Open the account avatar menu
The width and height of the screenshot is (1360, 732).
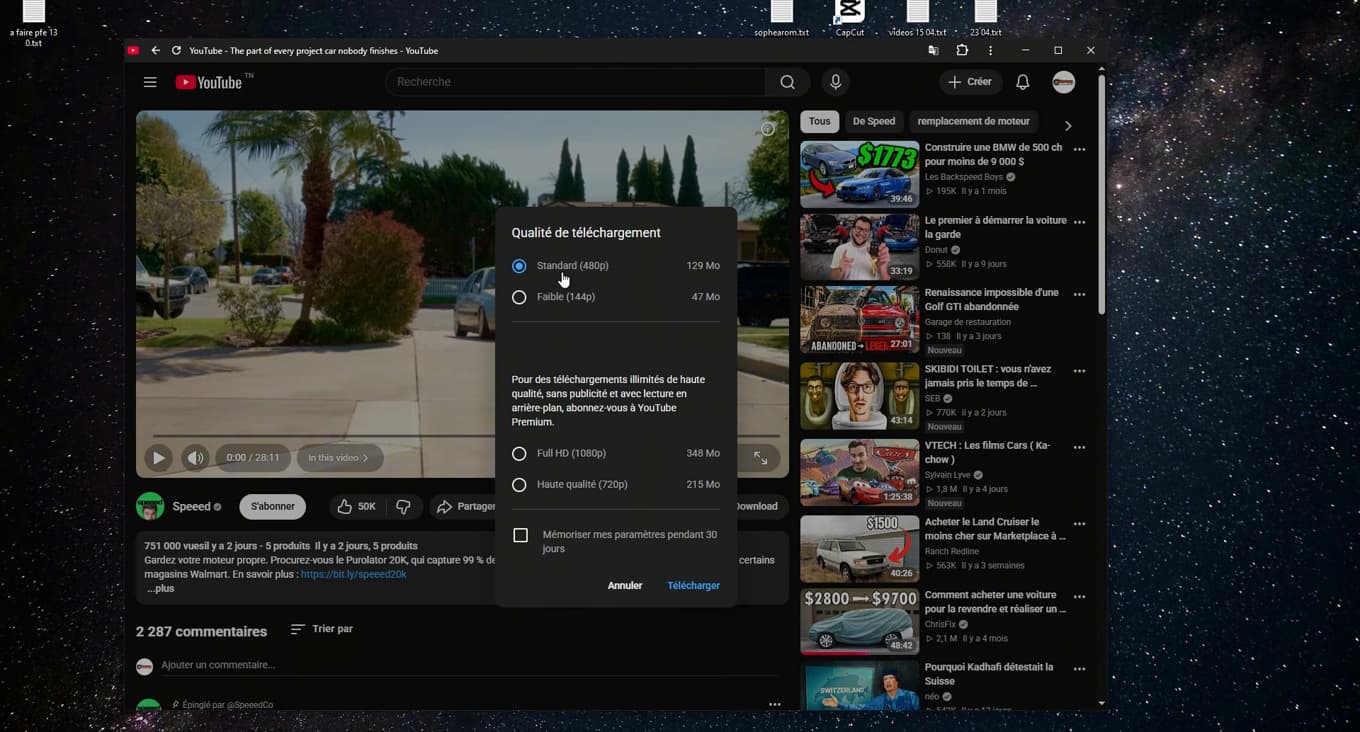tap(1063, 82)
